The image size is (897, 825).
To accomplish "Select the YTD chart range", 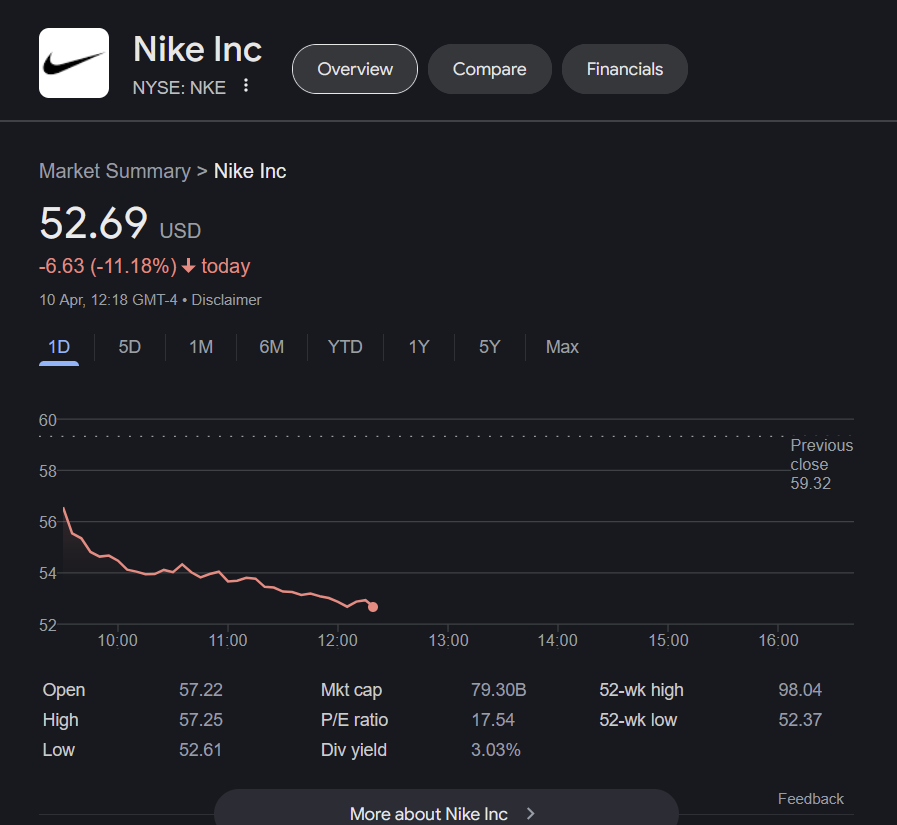I will coord(345,347).
